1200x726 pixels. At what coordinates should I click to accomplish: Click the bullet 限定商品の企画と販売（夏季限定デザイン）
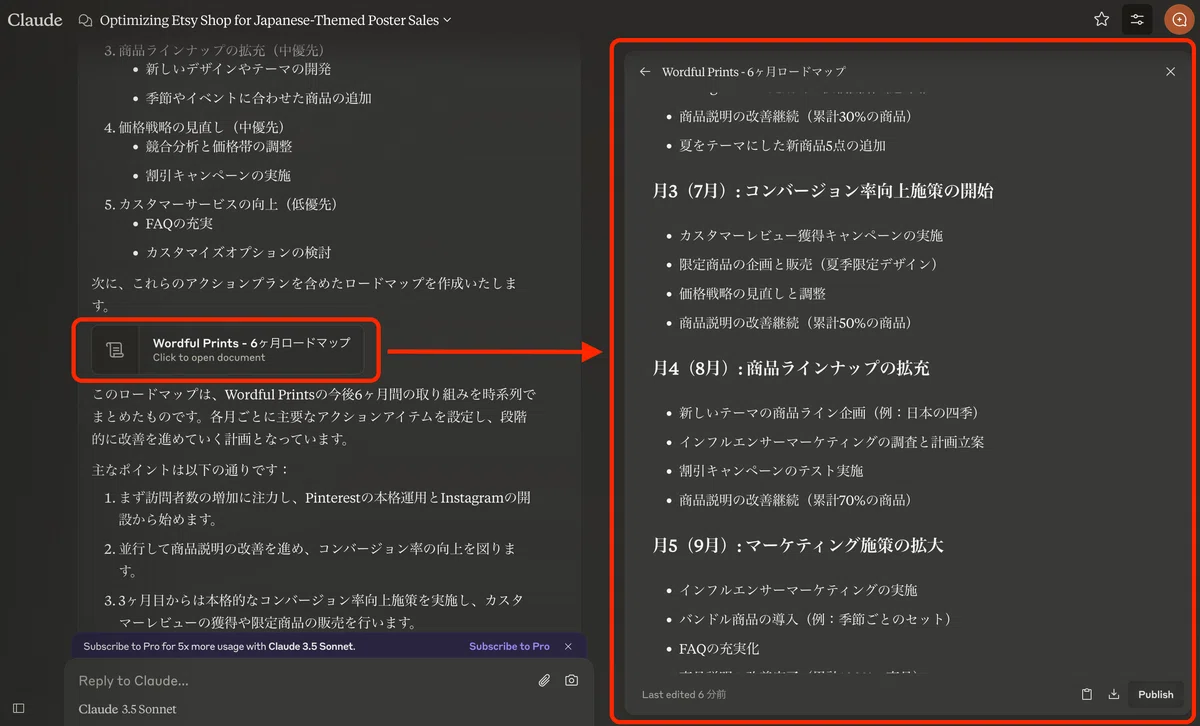click(x=808, y=264)
